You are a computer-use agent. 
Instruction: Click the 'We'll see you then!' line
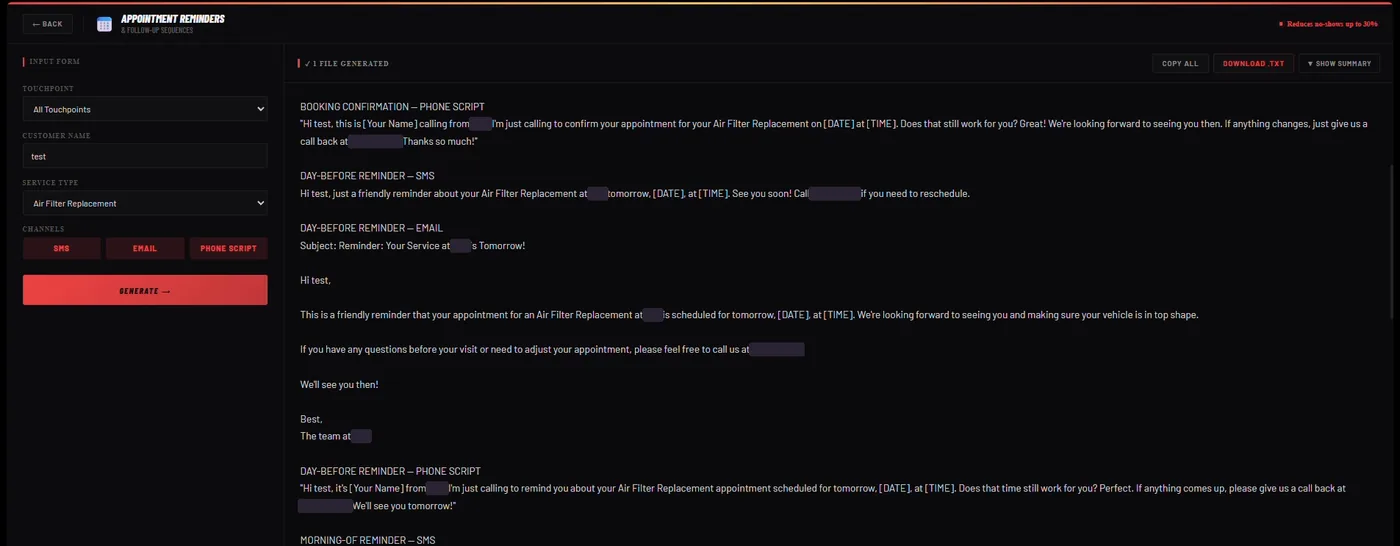tap(339, 384)
